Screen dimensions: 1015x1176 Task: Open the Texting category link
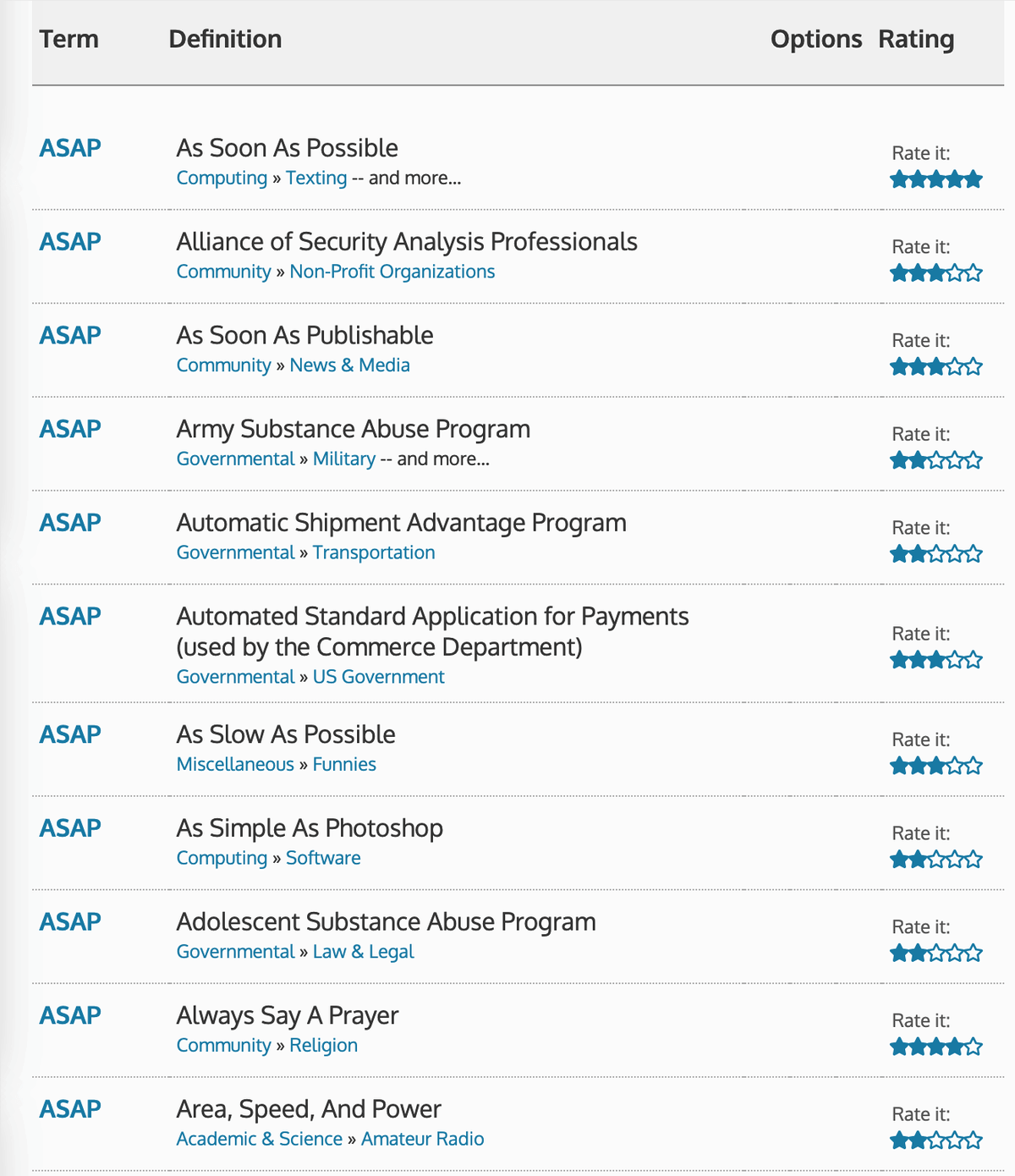(316, 178)
